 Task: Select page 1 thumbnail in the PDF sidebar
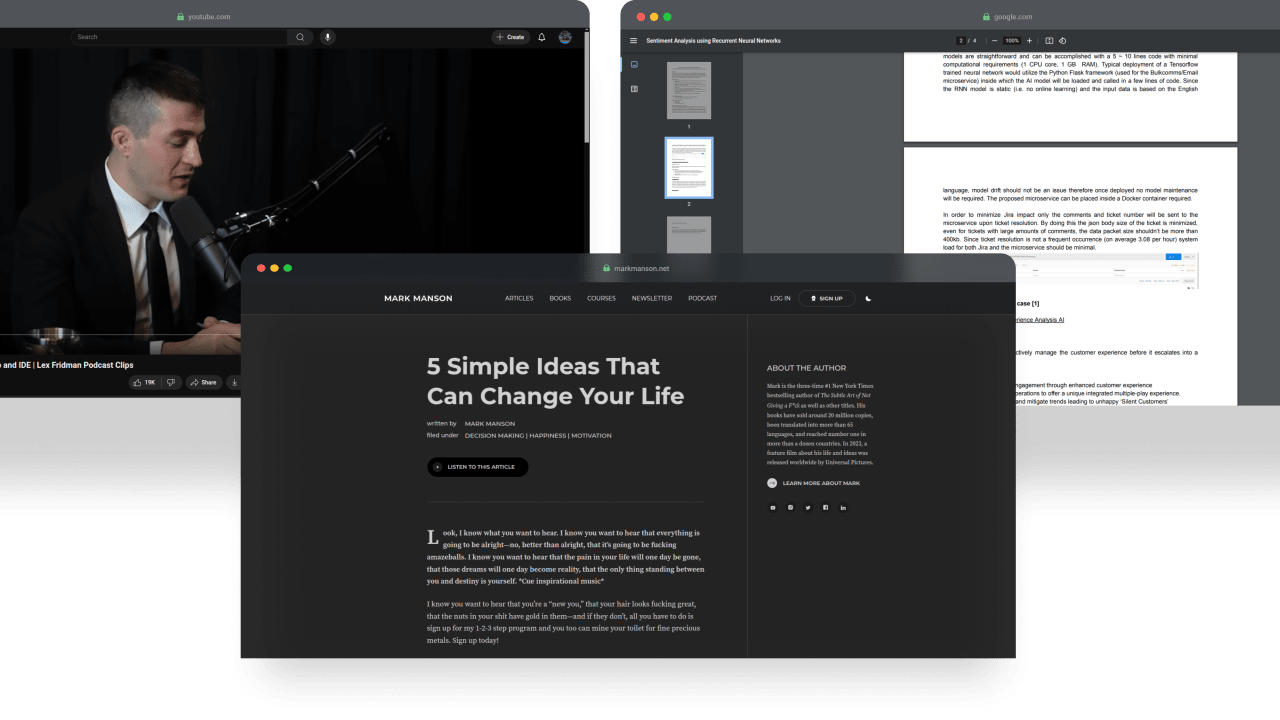point(689,91)
